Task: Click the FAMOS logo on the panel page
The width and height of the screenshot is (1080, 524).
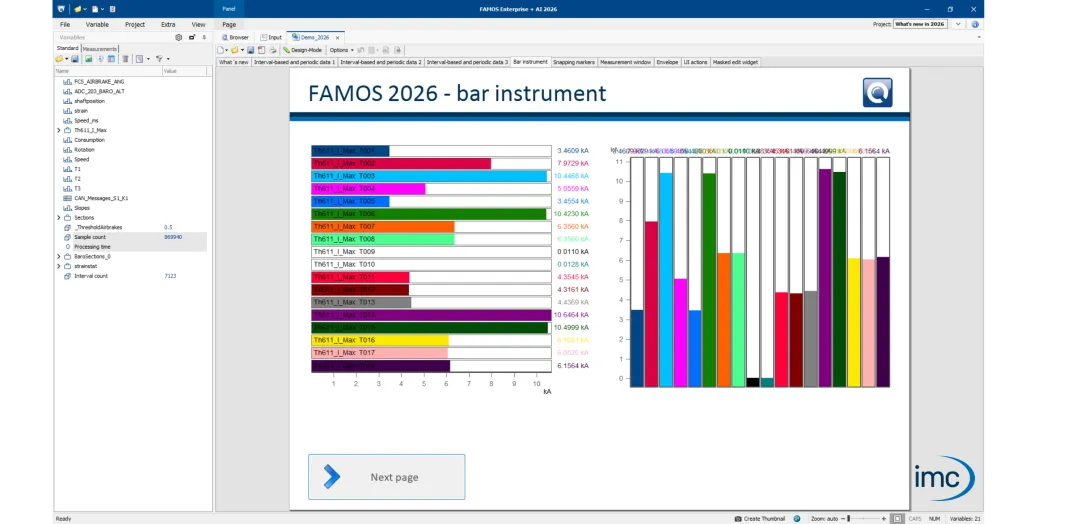Action: 878,92
